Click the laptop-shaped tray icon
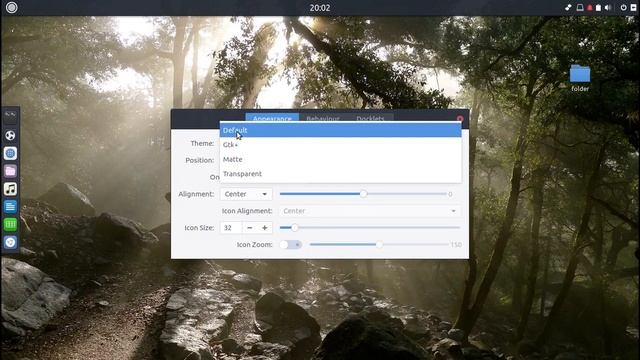 click(580, 8)
